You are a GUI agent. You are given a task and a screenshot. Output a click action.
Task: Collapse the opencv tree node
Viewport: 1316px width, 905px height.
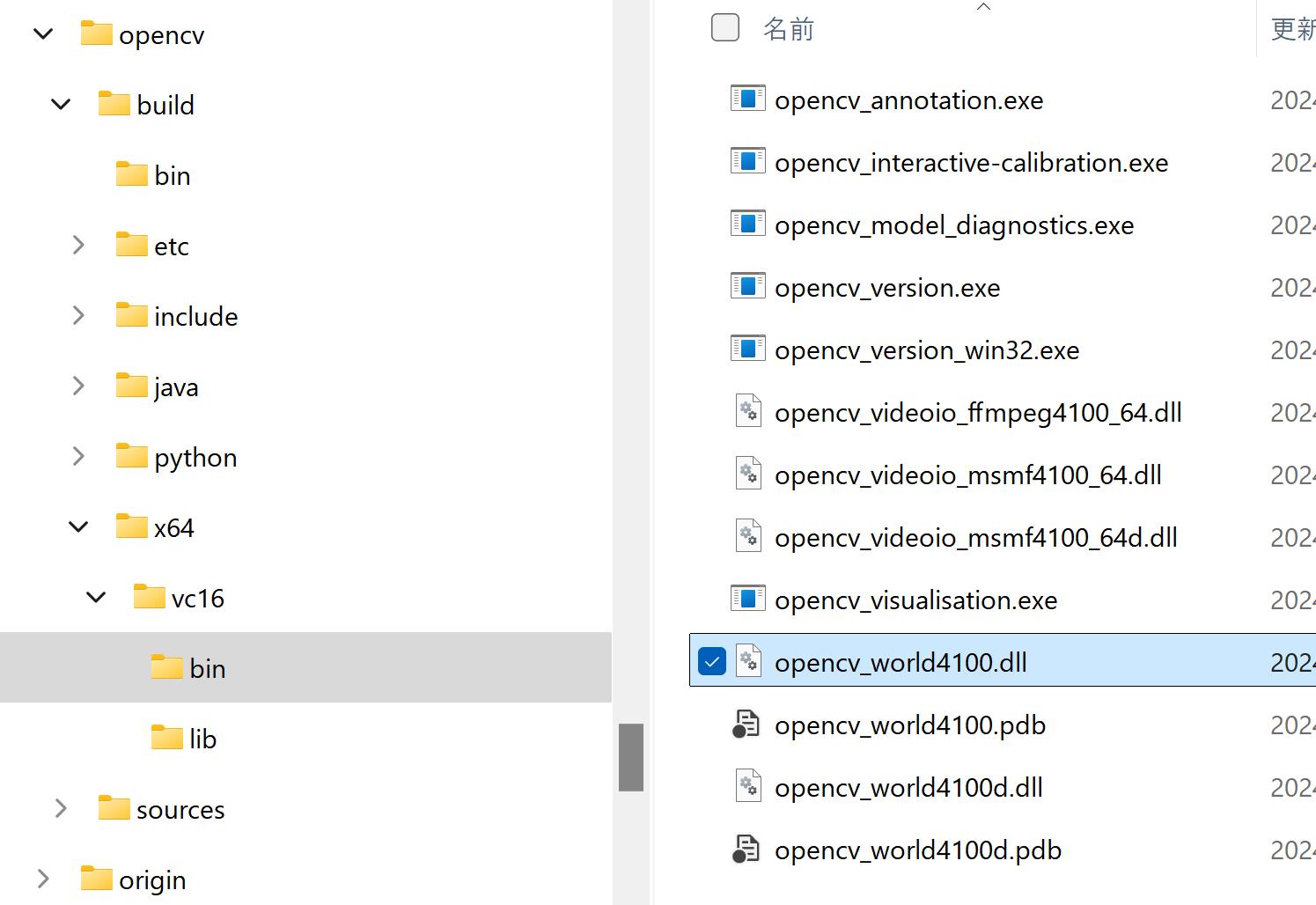click(x=43, y=34)
